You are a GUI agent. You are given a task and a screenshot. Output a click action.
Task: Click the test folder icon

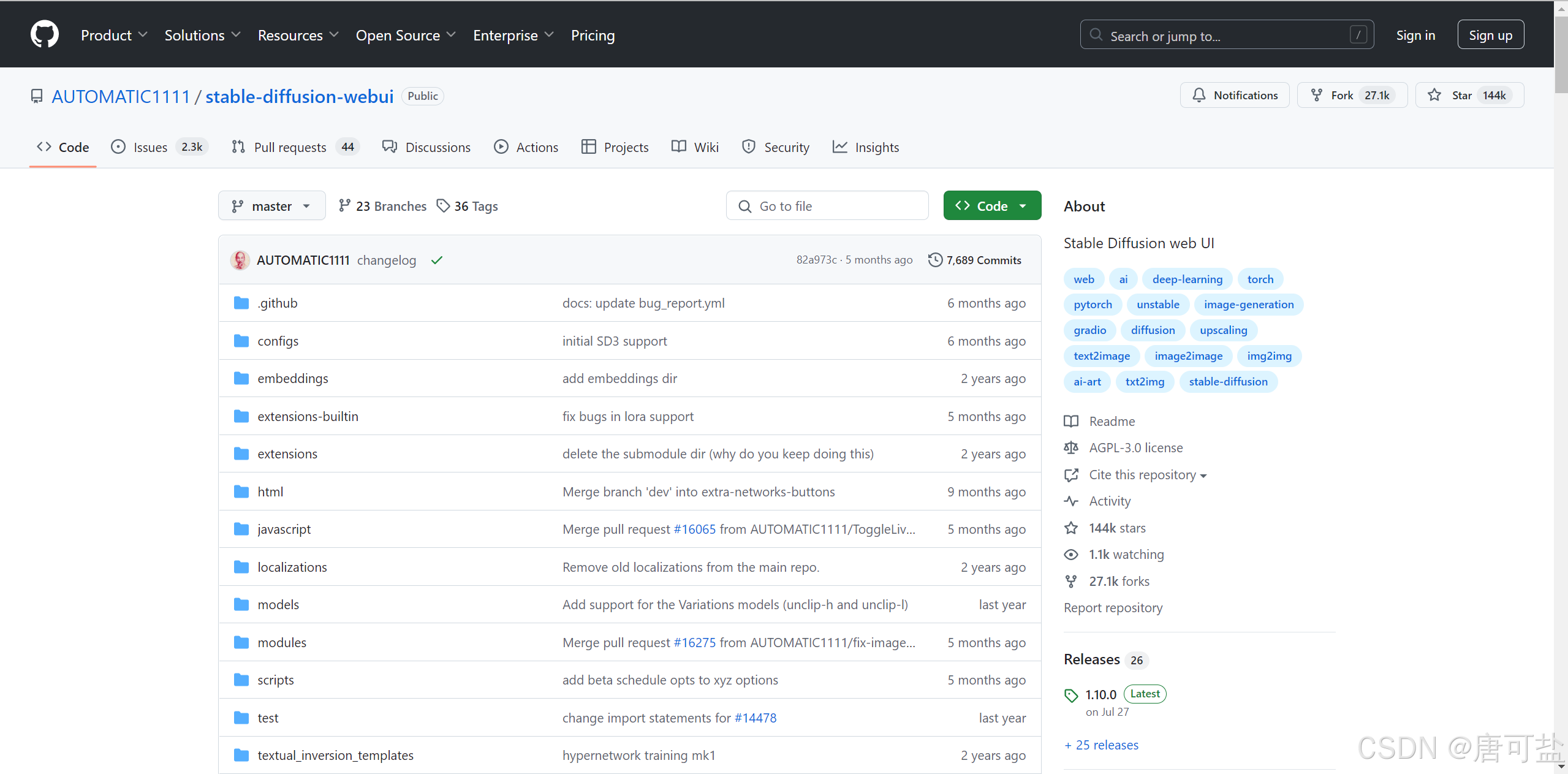[241, 718]
